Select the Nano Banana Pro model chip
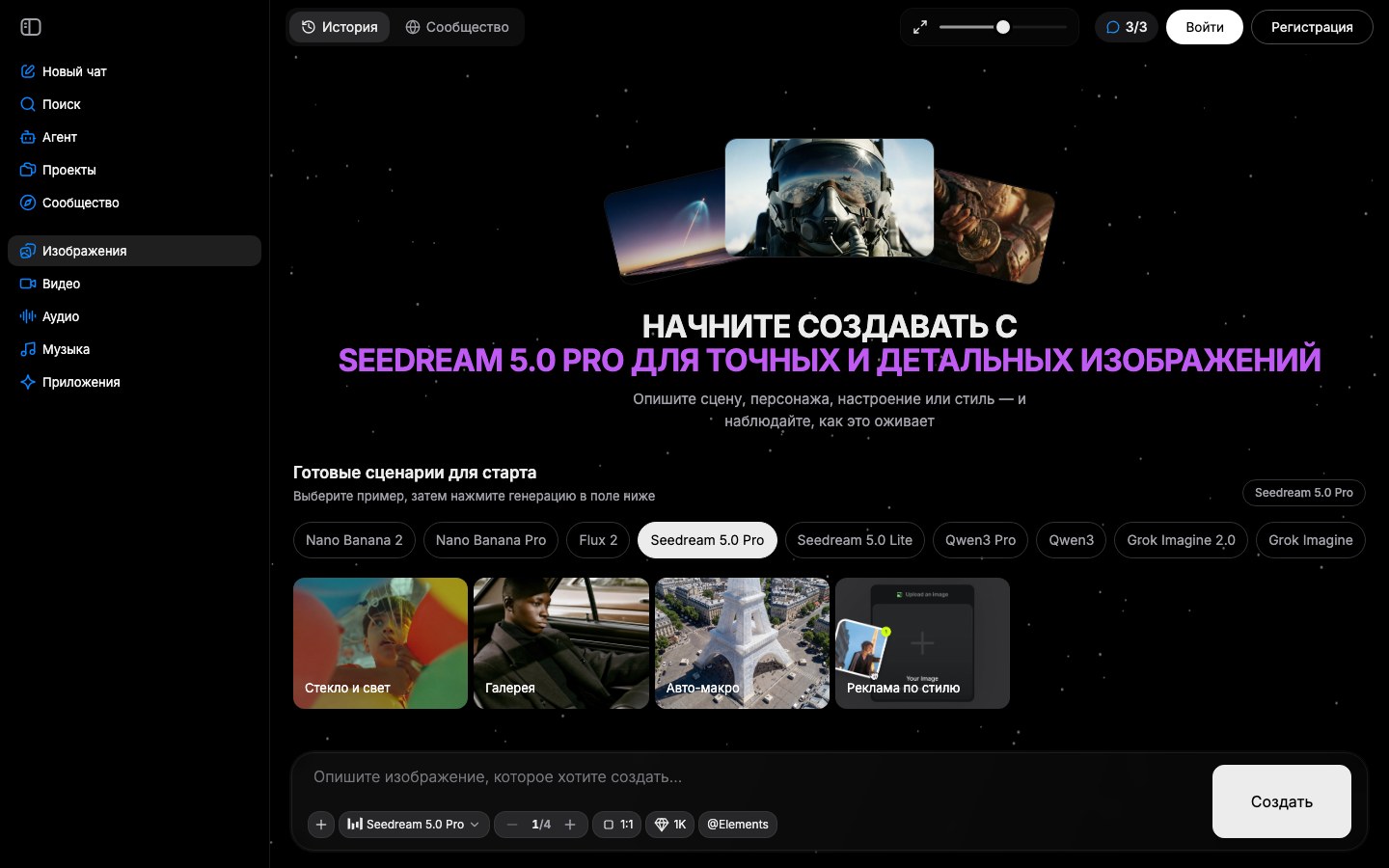The height and width of the screenshot is (868, 1389). (491, 540)
